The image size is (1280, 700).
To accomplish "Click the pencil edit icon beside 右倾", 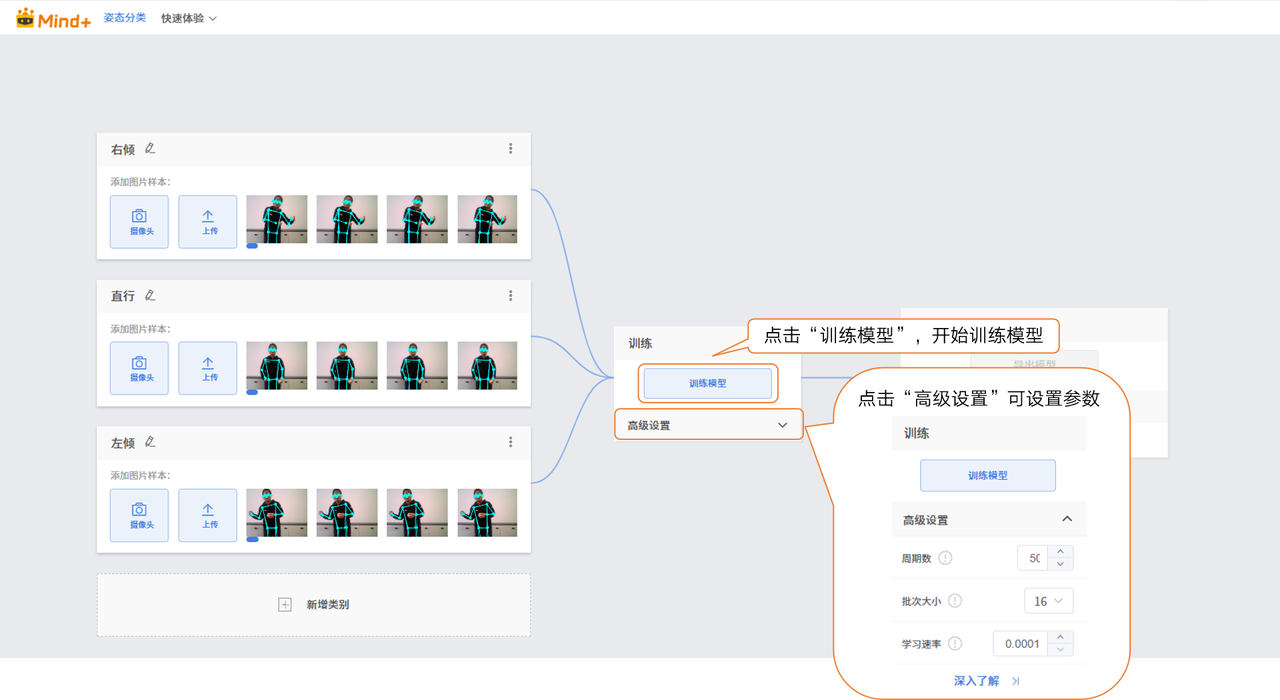I will click(x=150, y=148).
